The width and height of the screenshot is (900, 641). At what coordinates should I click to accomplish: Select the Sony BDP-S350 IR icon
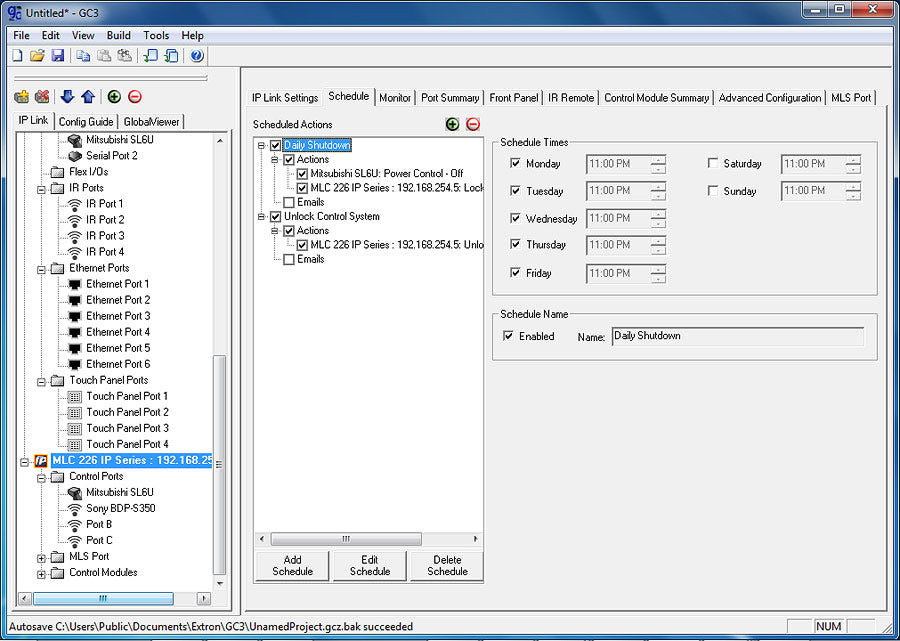point(75,508)
